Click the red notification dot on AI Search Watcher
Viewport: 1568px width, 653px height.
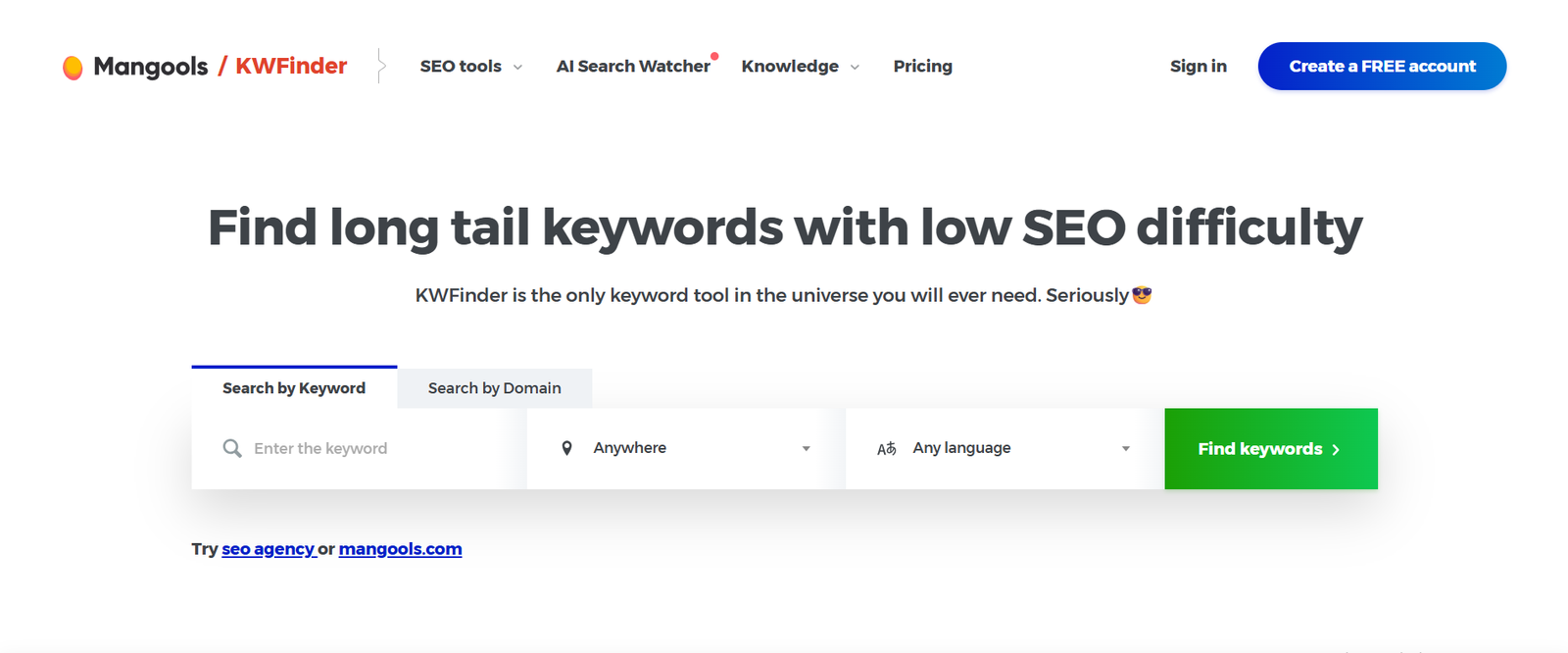coord(714,57)
